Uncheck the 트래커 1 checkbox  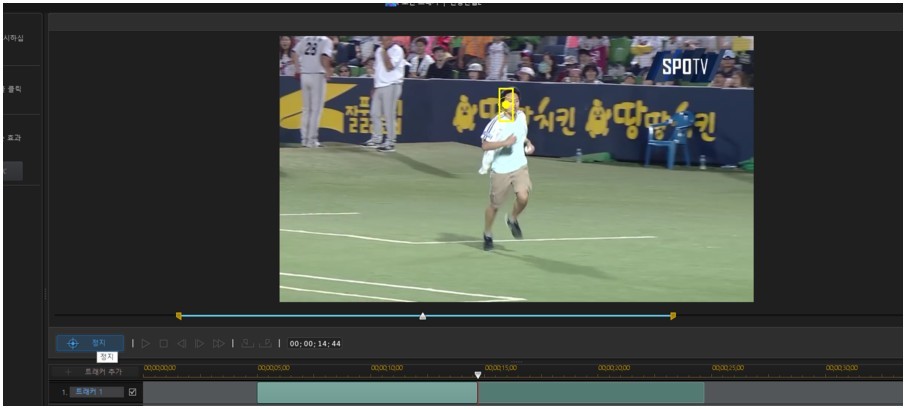pos(132,392)
